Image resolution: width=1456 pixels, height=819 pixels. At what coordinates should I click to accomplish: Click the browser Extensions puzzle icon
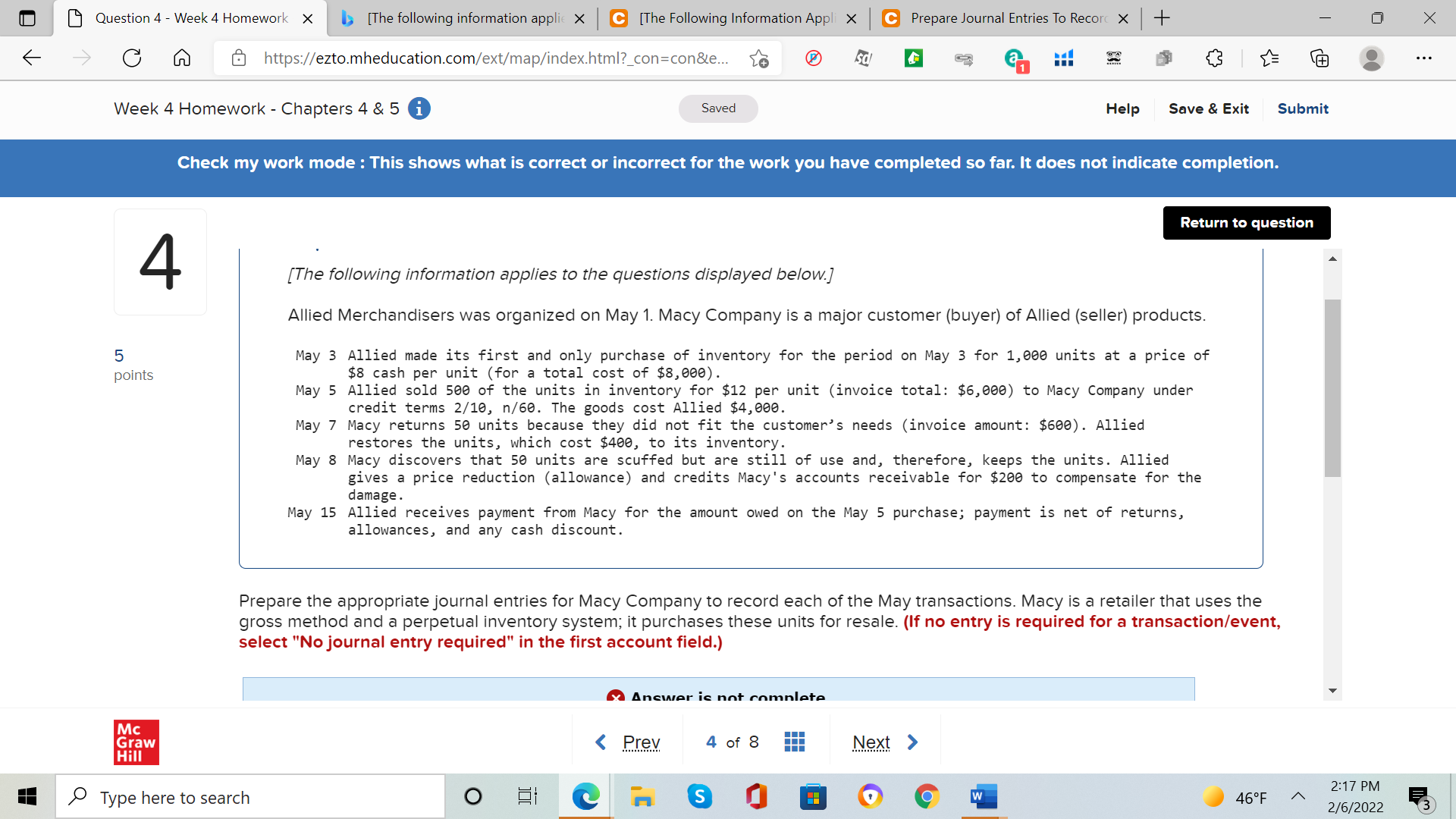pos(1214,58)
